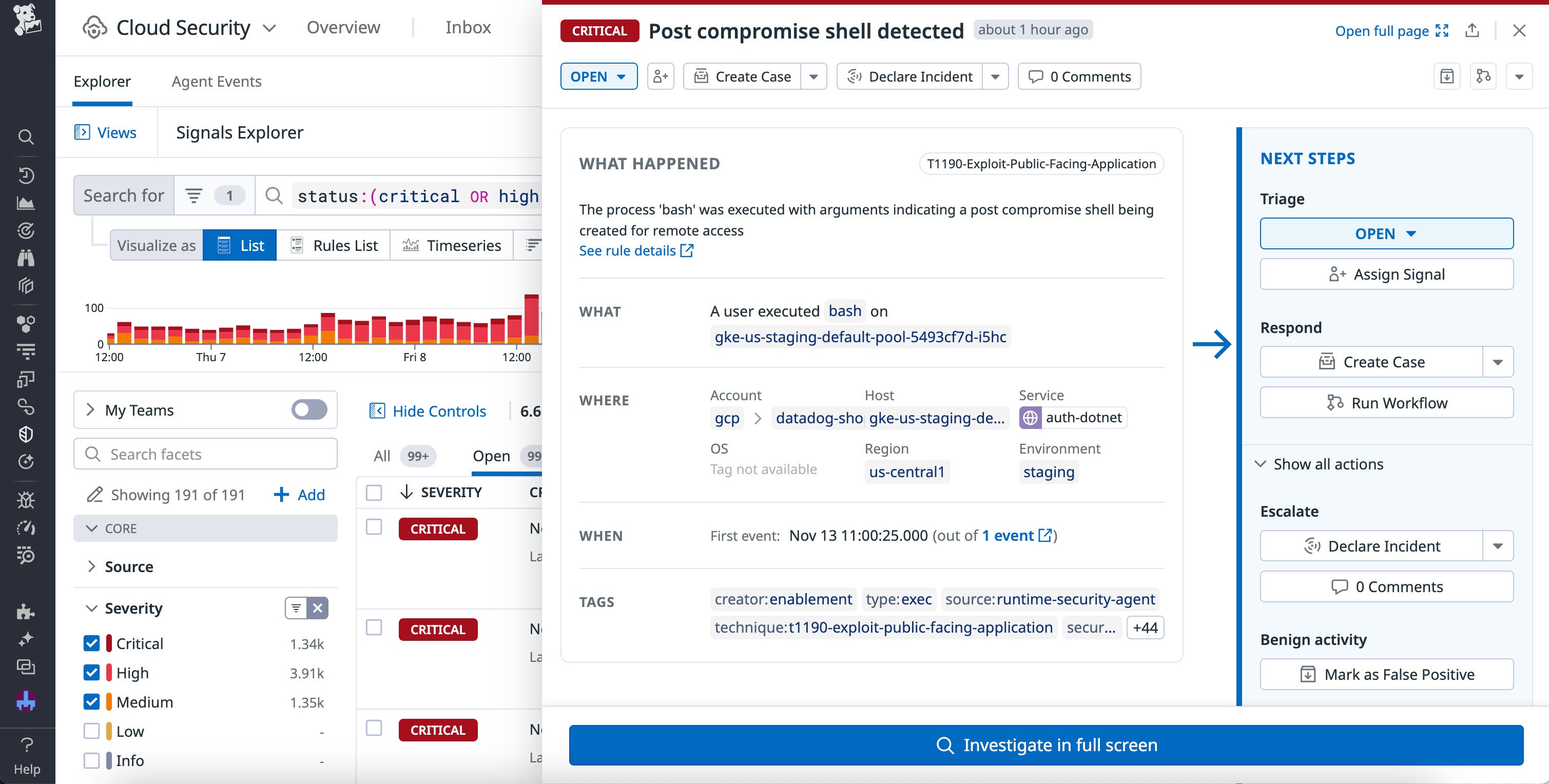Switch to the Agent Events tab
1549x784 pixels.
coord(217,81)
